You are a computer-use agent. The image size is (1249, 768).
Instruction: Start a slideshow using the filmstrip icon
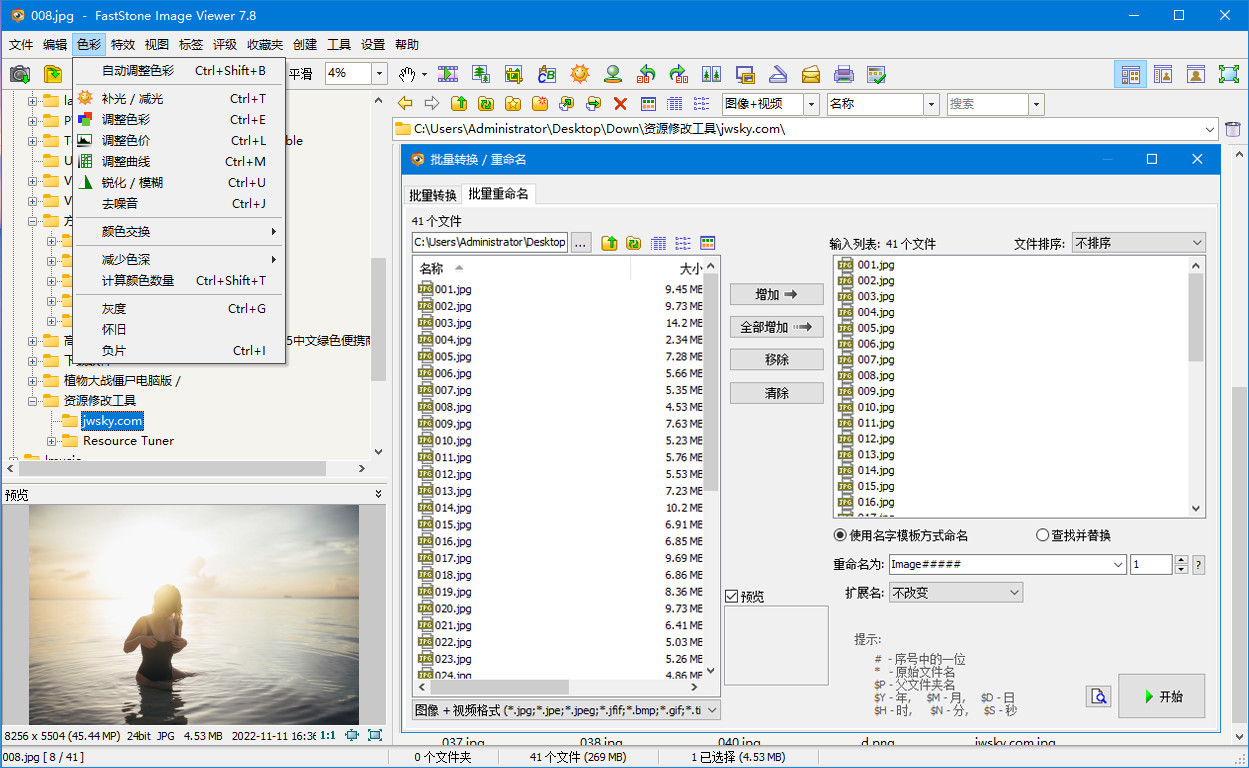[x=447, y=73]
